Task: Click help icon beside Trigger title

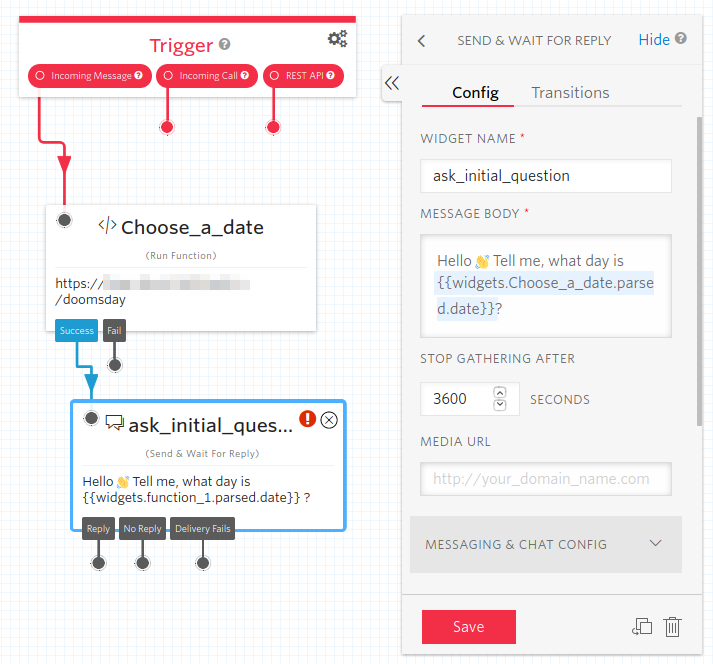Action: pos(225,44)
